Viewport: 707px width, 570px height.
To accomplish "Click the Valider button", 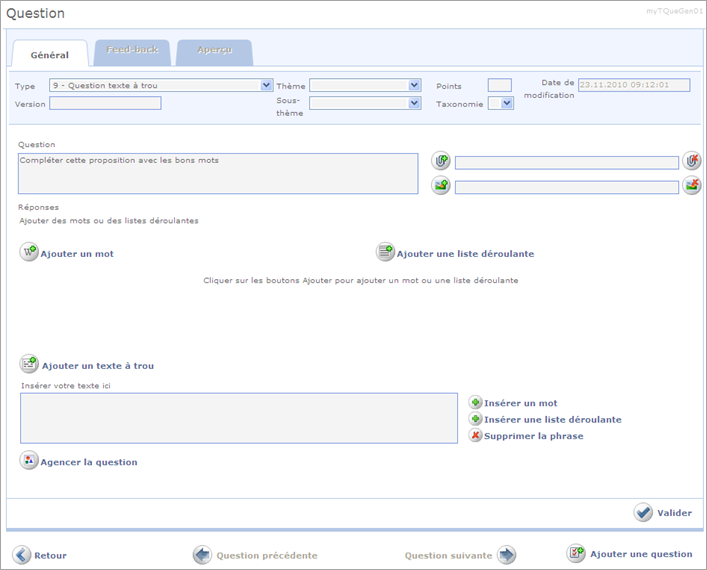I will (663, 513).
